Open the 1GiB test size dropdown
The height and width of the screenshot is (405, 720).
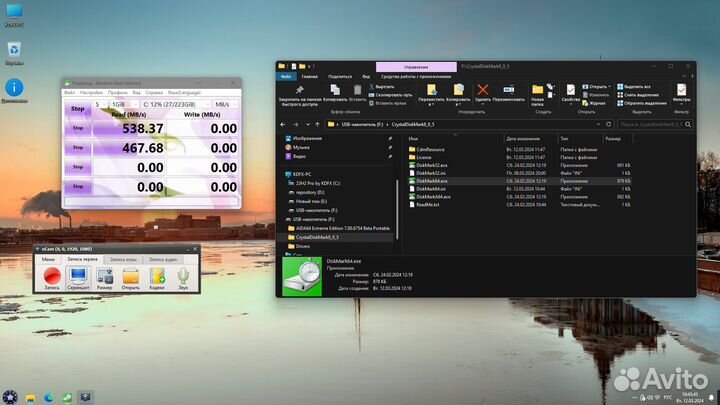coord(124,105)
